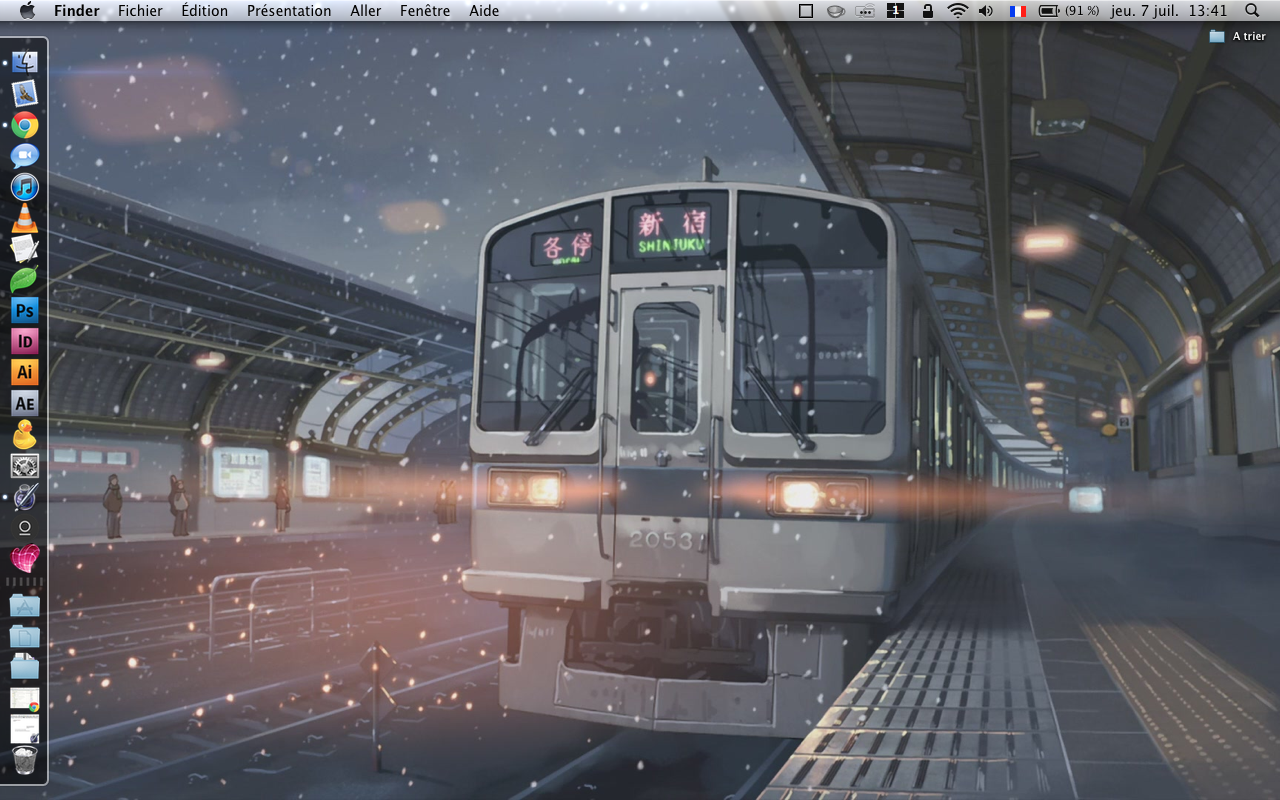The image size is (1280, 800).
Task: Open TextEdit from the Dock
Action: point(24,248)
